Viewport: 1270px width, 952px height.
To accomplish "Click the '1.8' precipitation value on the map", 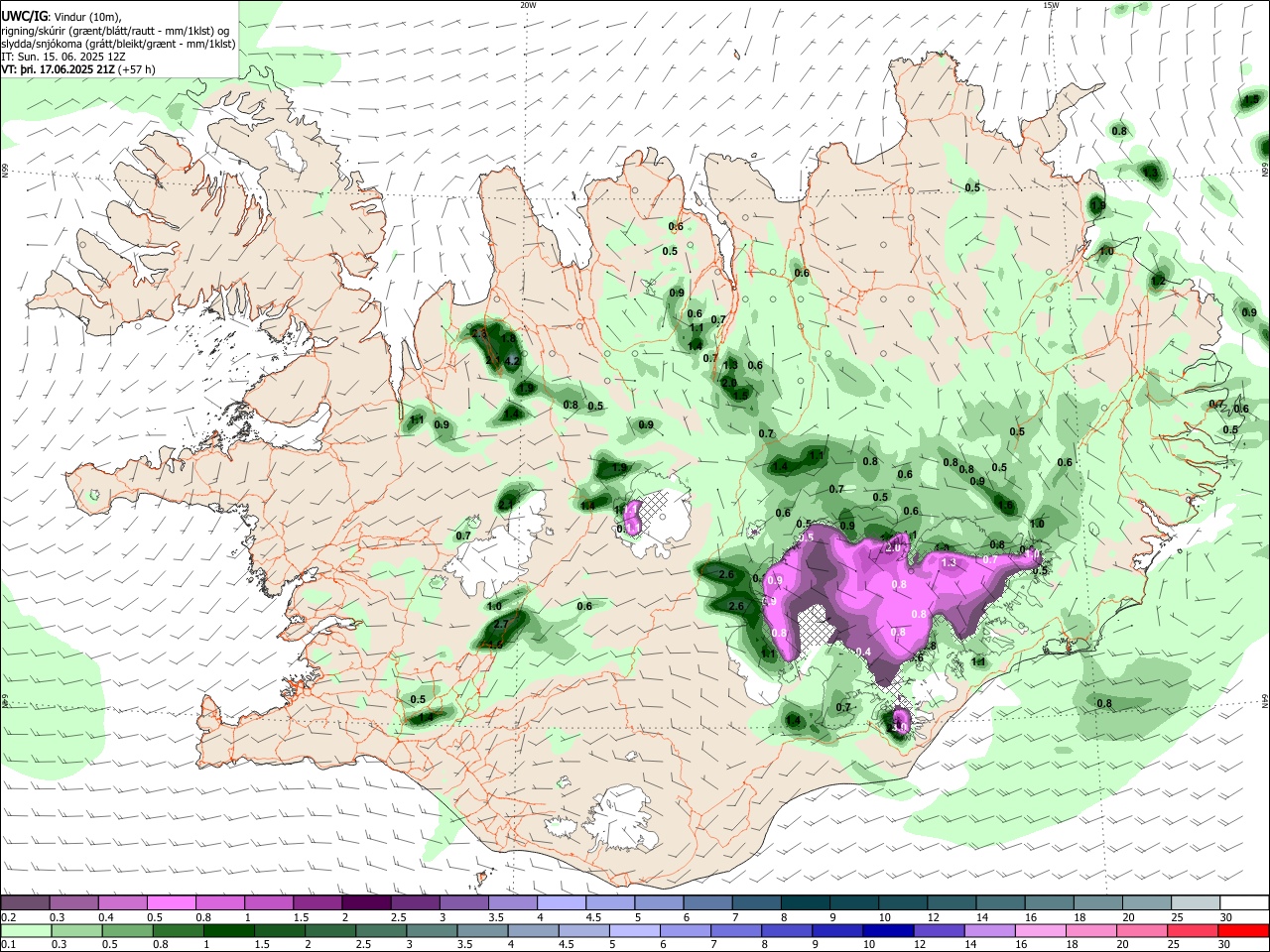I will (x=509, y=338).
